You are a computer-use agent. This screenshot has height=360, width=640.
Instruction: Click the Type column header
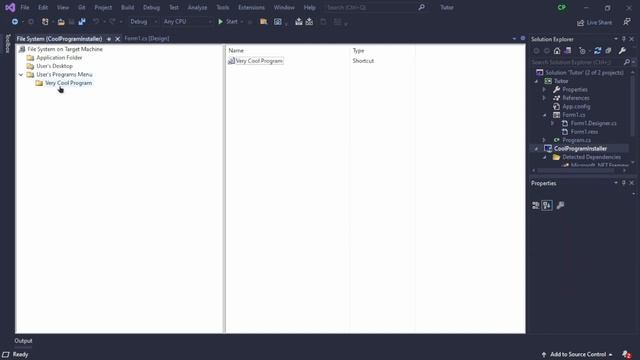(x=358, y=51)
